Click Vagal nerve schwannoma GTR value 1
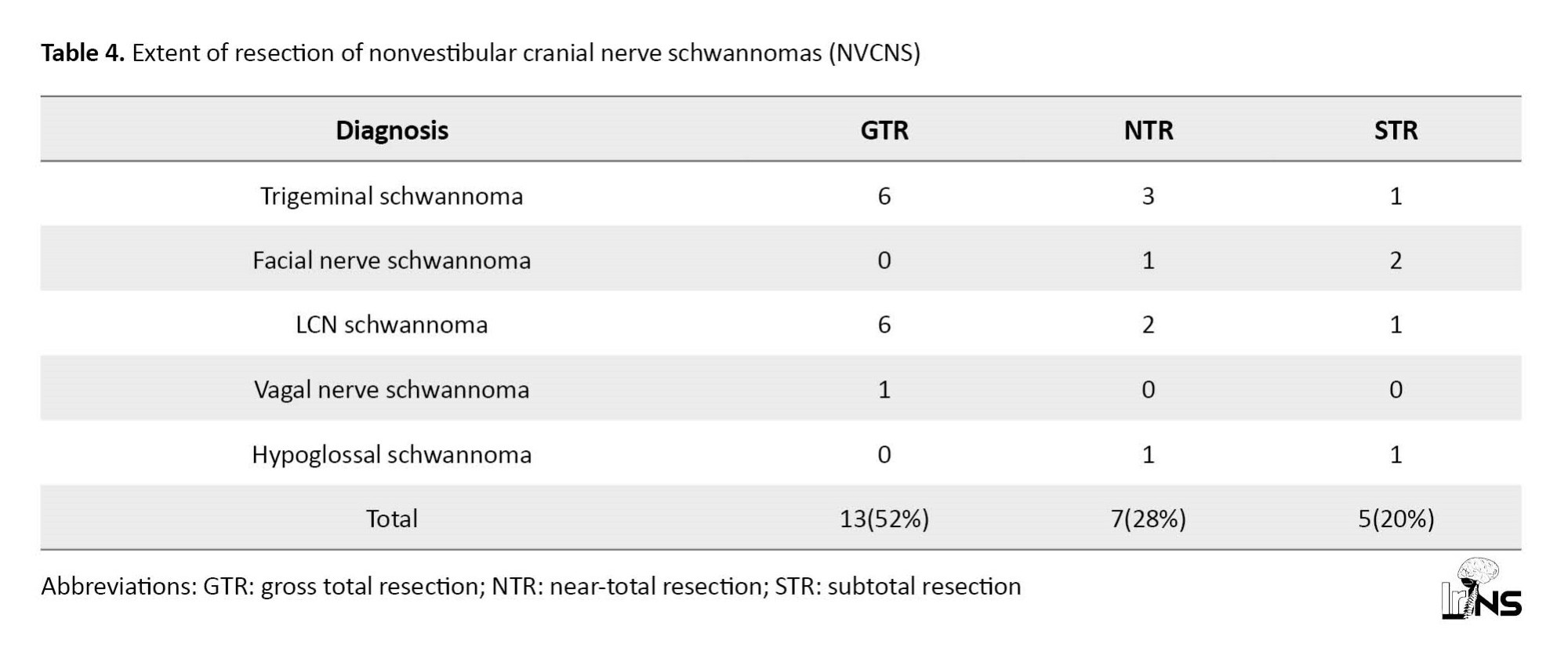The width and height of the screenshot is (1568, 651). (x=884, y=390)
